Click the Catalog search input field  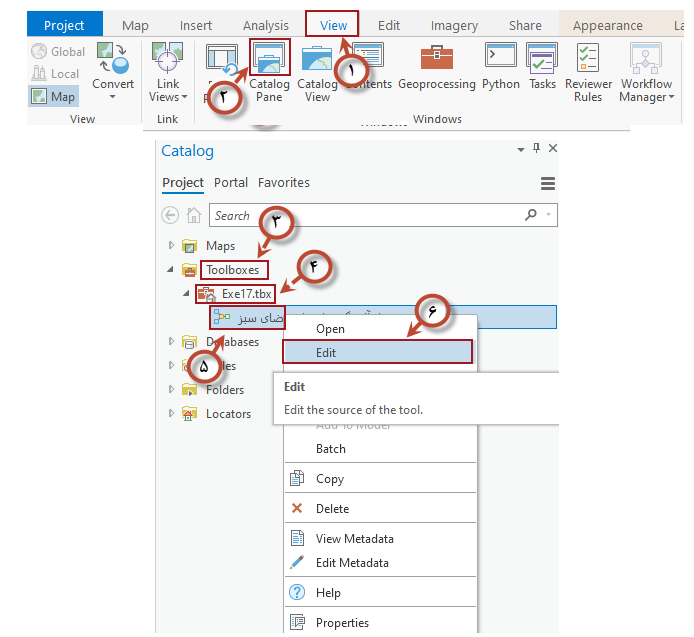[365, 215]
